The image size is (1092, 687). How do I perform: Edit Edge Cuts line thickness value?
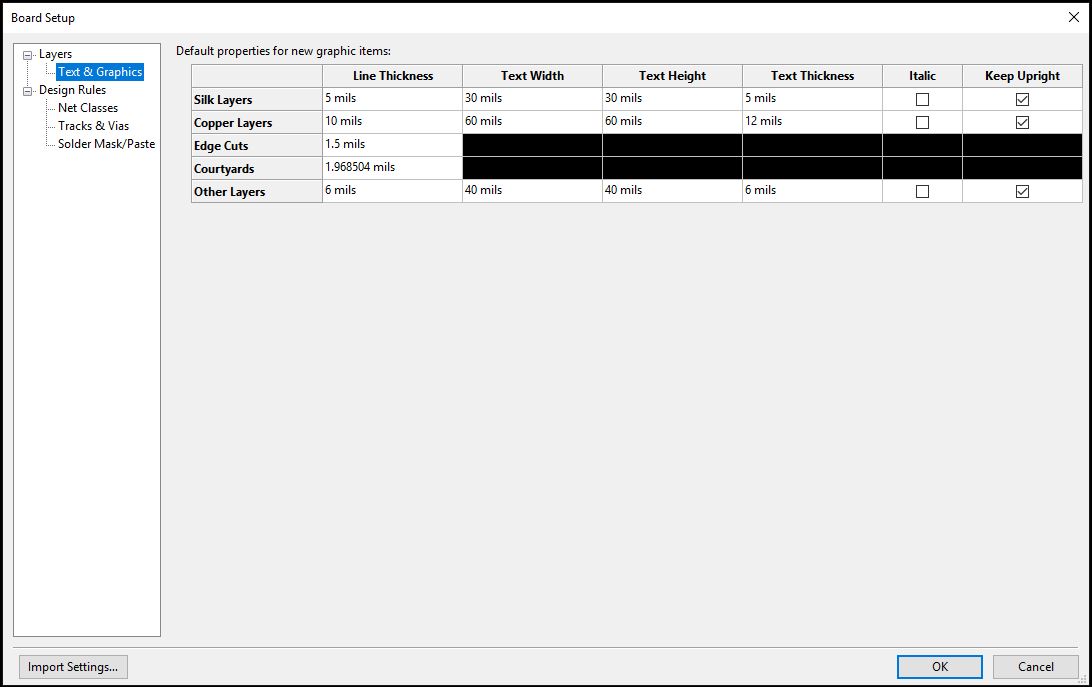pos(392,145)
